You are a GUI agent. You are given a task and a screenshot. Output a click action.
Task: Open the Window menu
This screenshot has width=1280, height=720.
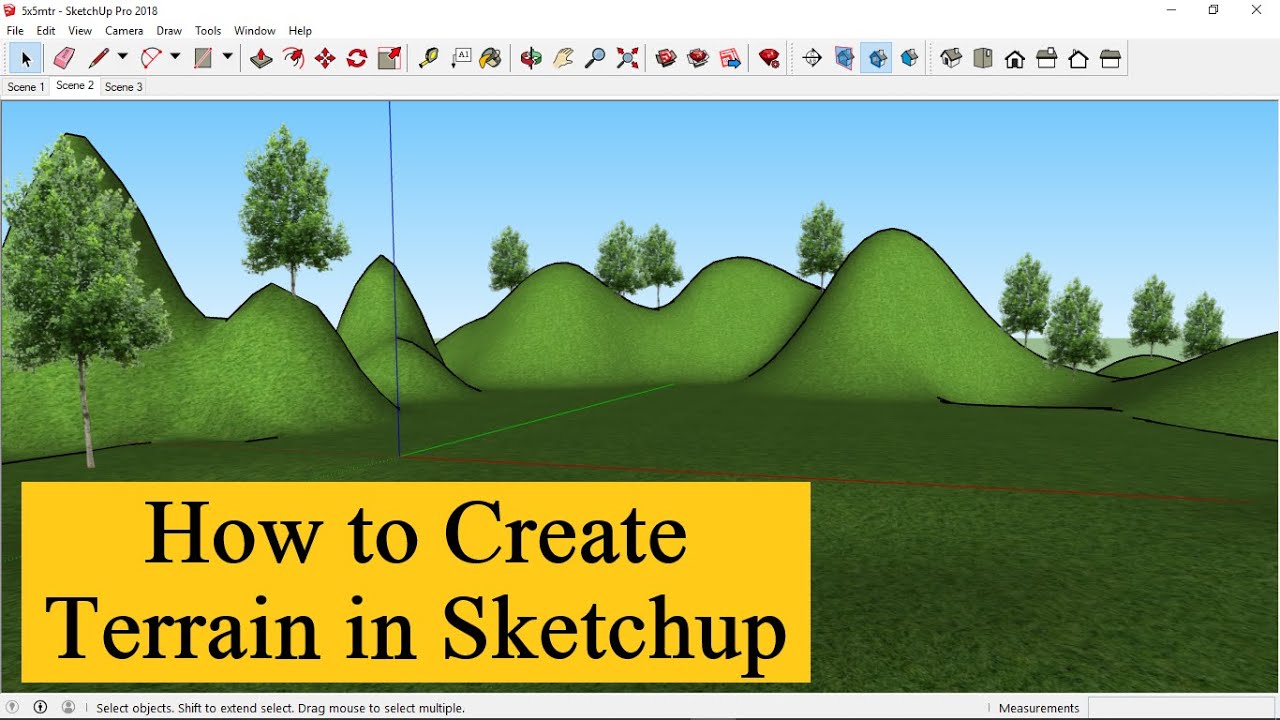point(254,31)
